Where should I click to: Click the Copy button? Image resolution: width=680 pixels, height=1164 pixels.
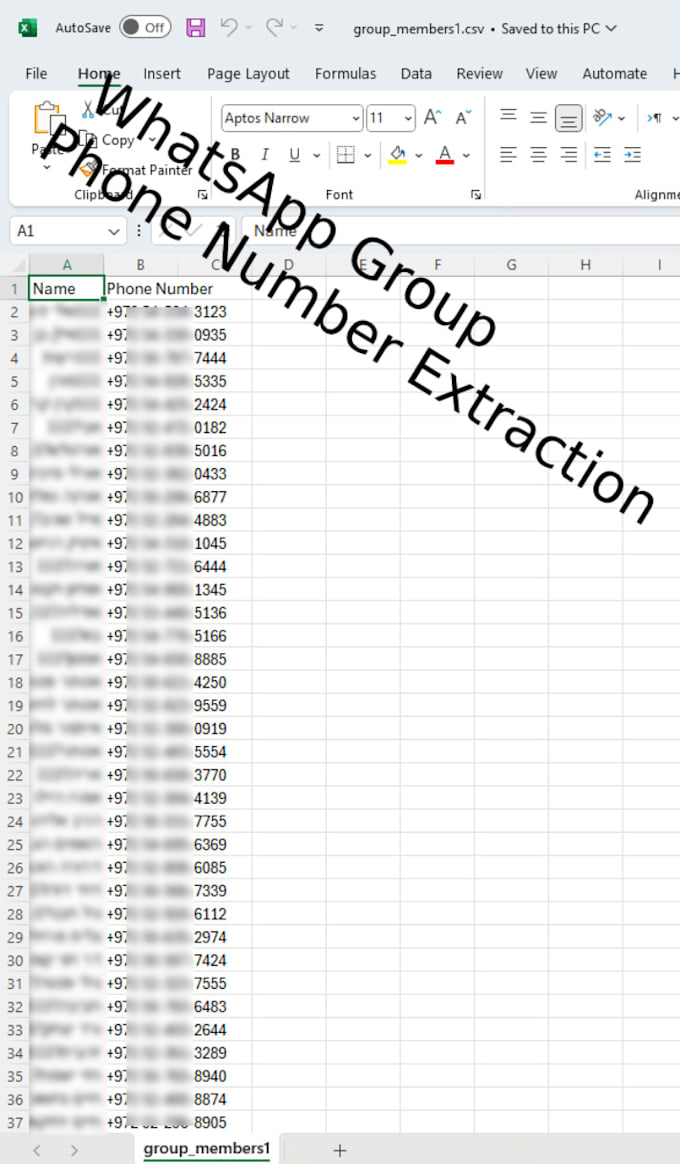(x=108, y=140)
